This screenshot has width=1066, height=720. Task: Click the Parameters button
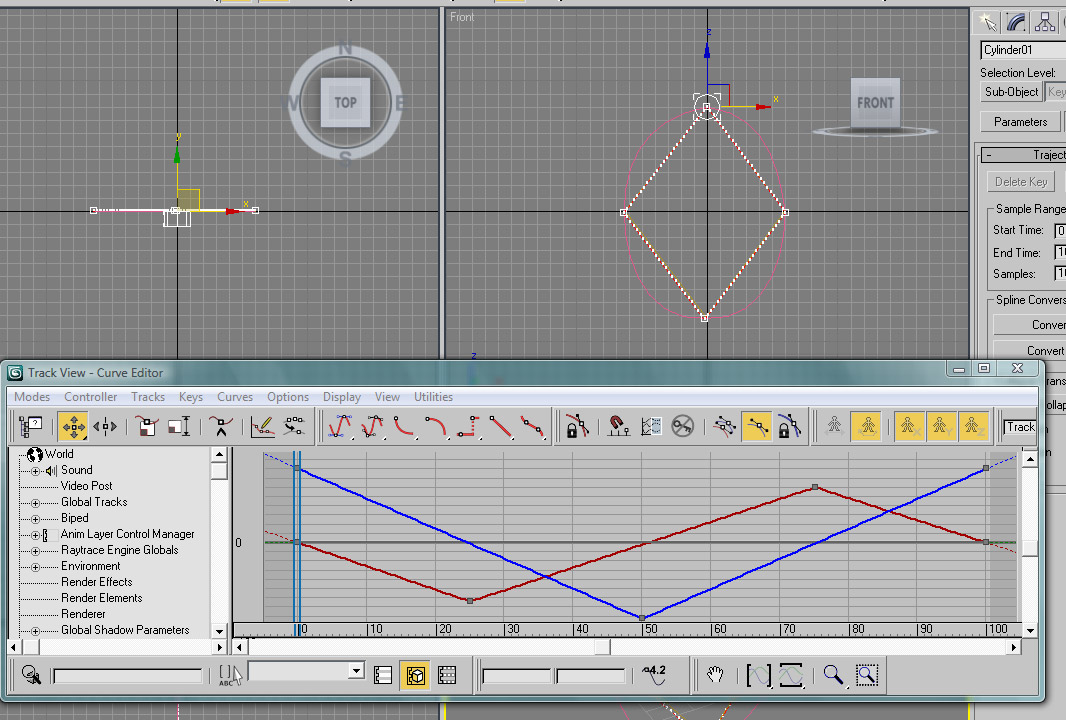(1020, 122)
